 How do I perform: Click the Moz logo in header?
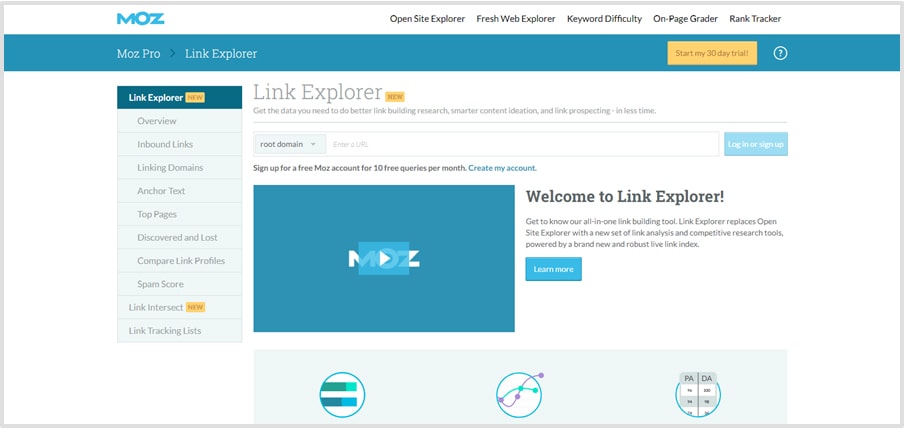point(140,18)
